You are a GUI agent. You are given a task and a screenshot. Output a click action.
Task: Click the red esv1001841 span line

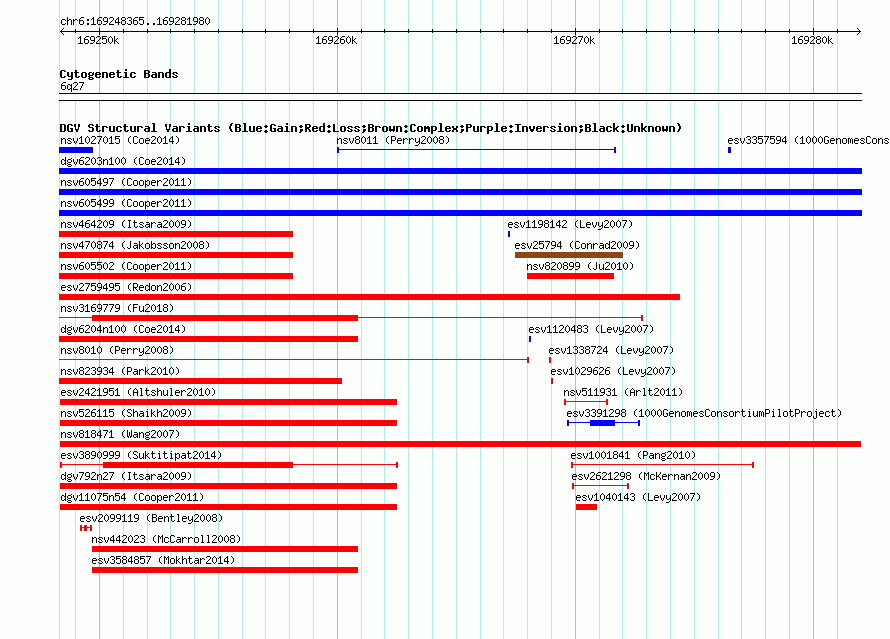662,465
